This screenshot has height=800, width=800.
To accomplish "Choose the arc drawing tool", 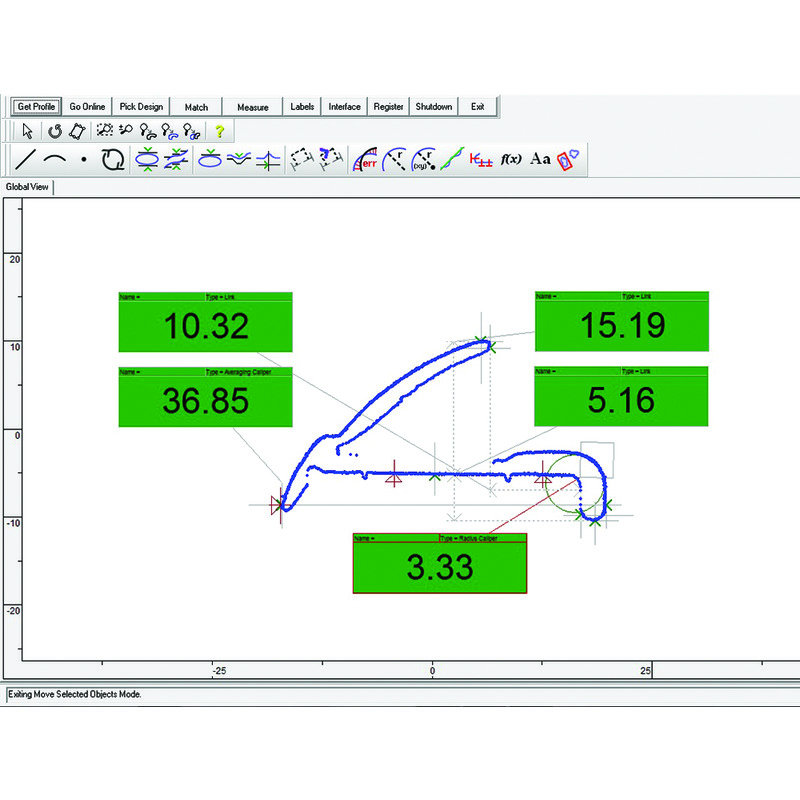I will coord(55,158).
